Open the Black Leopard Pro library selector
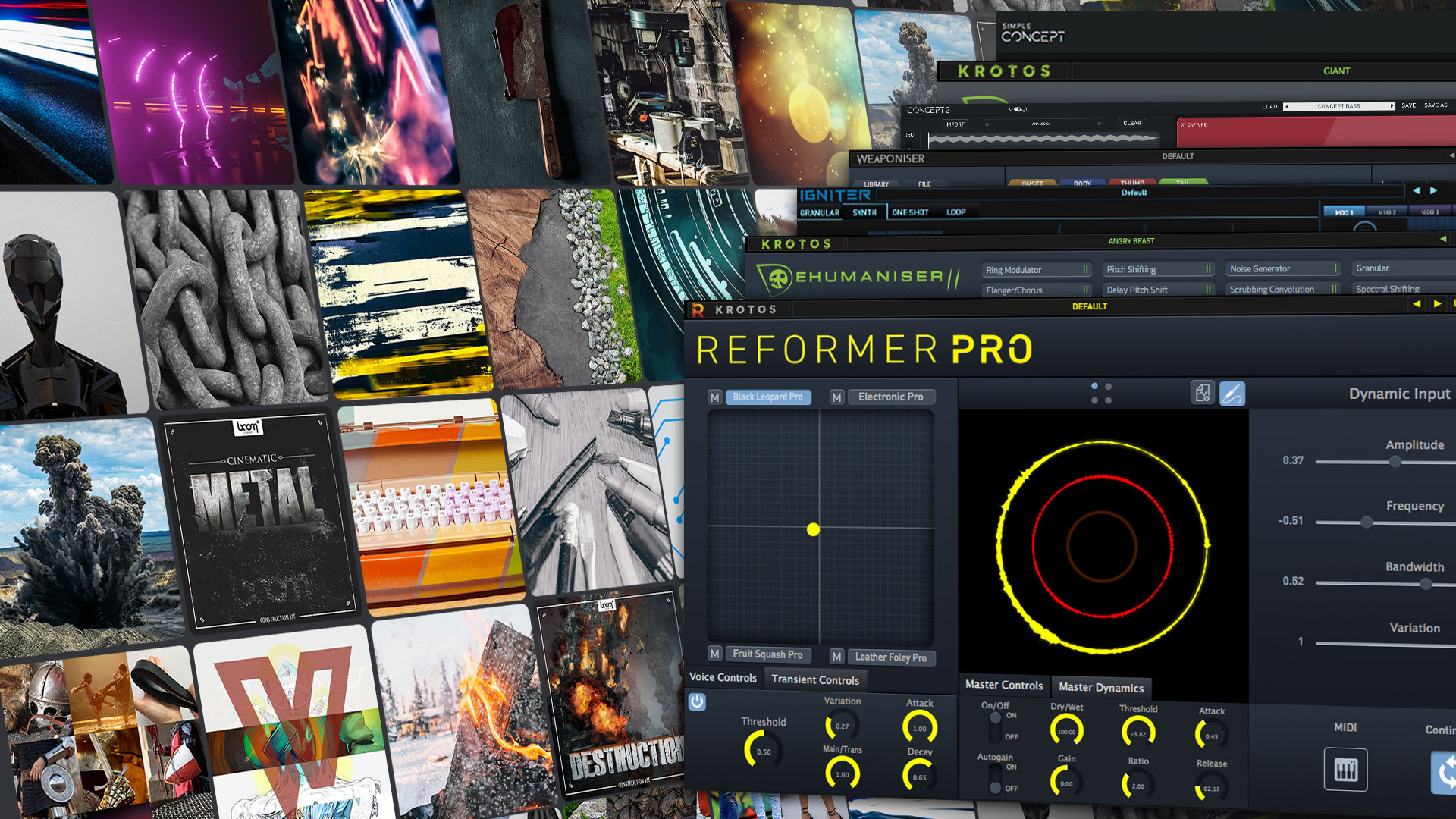 (768, 397)
